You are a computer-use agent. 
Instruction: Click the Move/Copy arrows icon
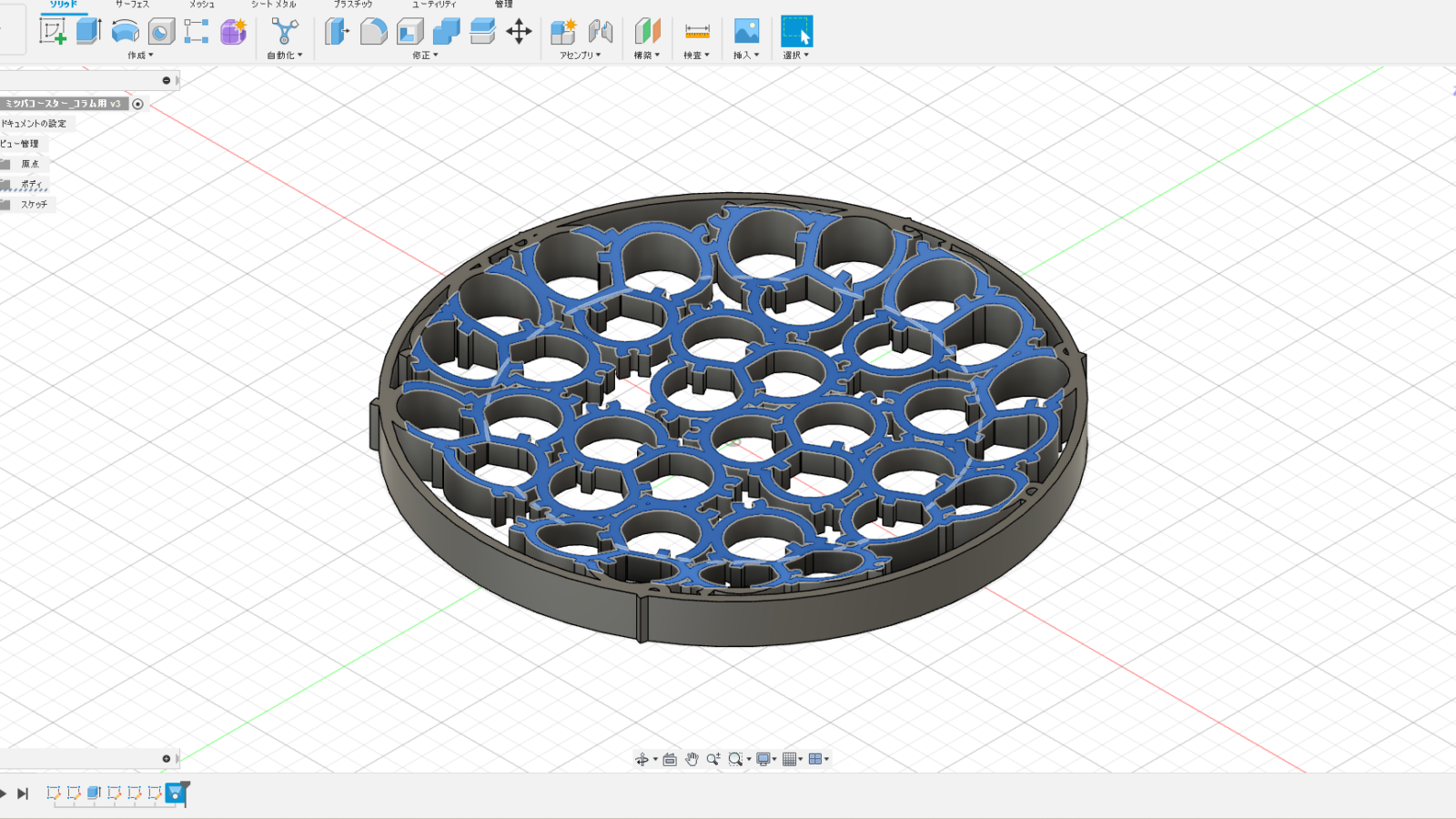click(519, 32)
